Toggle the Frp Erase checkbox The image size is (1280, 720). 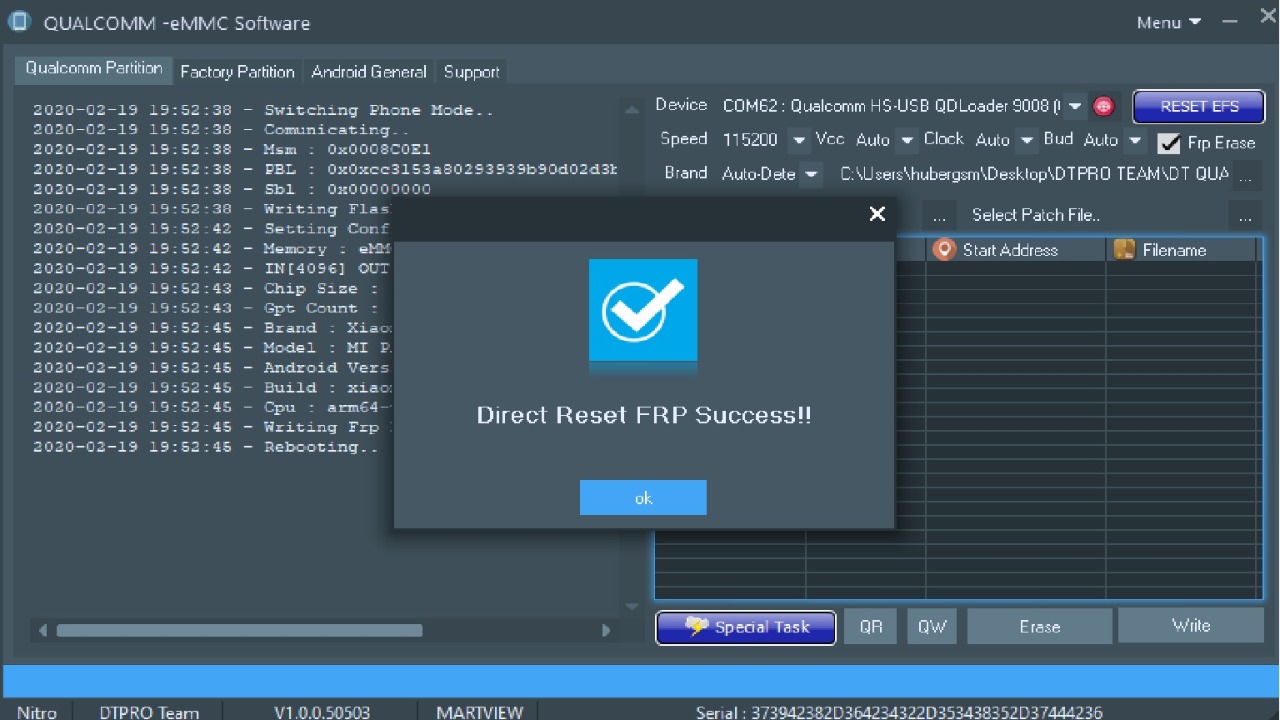(x=1168, y=143)
